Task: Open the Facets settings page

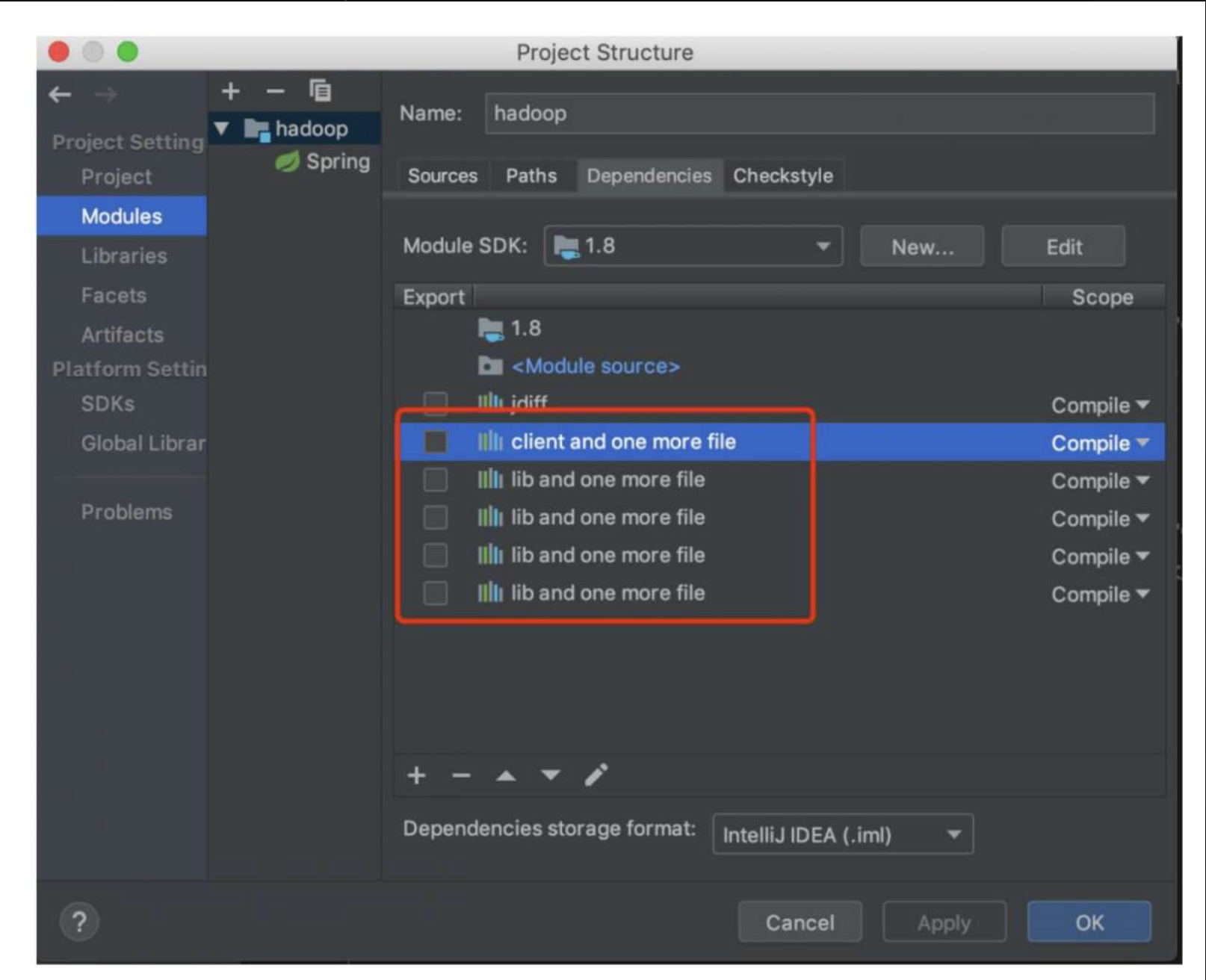Action: click(114, 296)
